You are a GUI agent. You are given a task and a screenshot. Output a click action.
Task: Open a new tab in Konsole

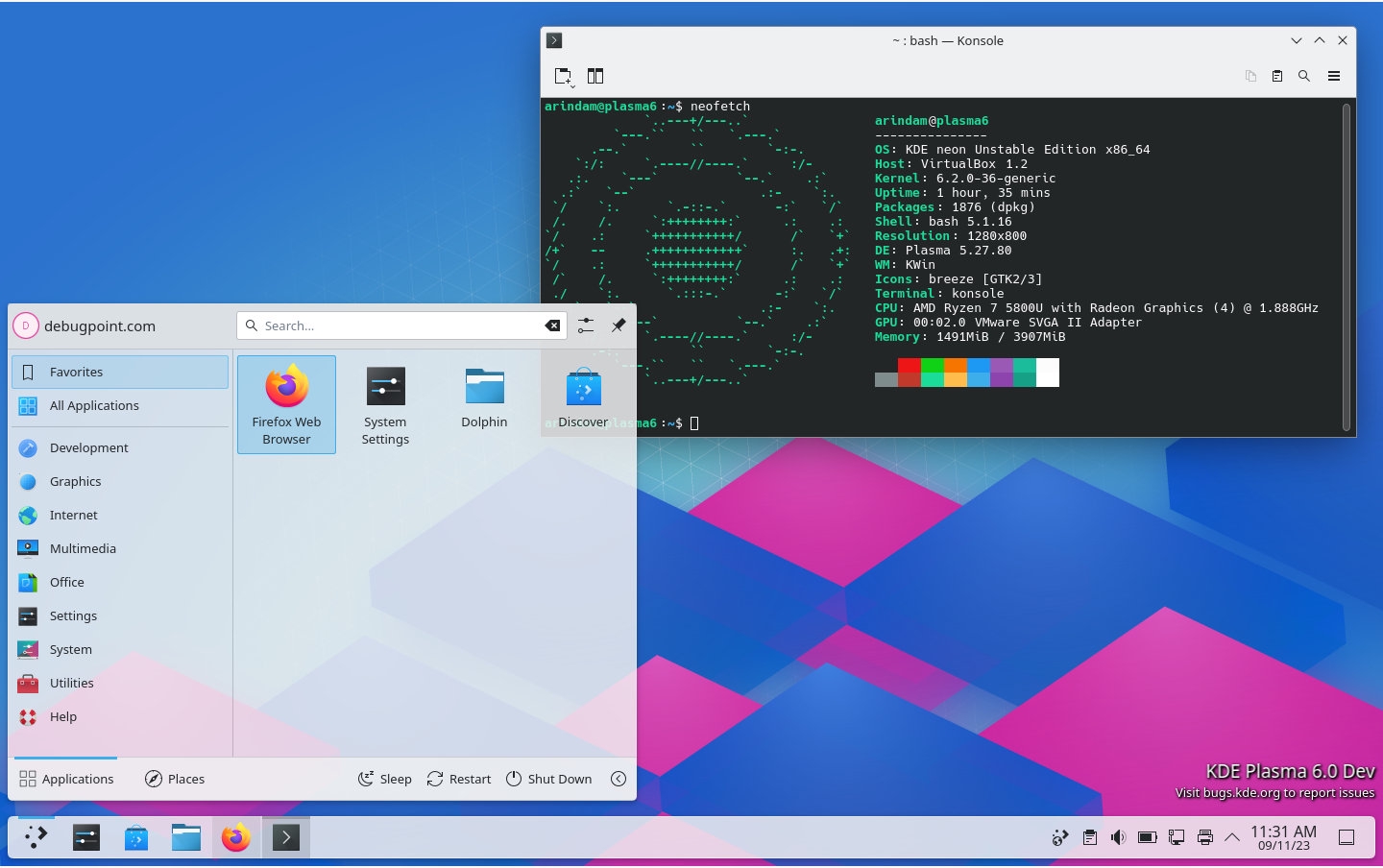pyautogui.click(x=564, y=76)
